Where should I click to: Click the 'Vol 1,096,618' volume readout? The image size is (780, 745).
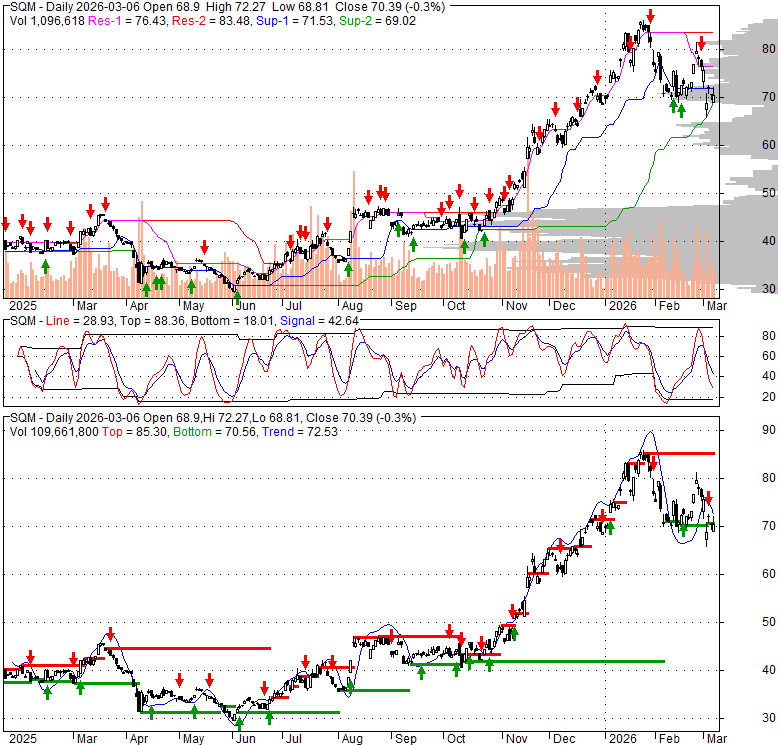coord(47,21)
